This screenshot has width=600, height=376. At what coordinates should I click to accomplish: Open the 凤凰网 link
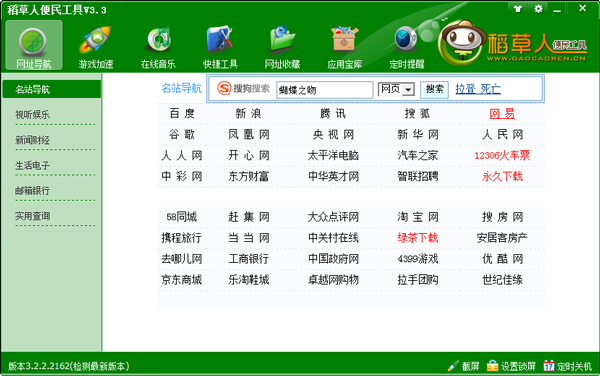(249, 135)
